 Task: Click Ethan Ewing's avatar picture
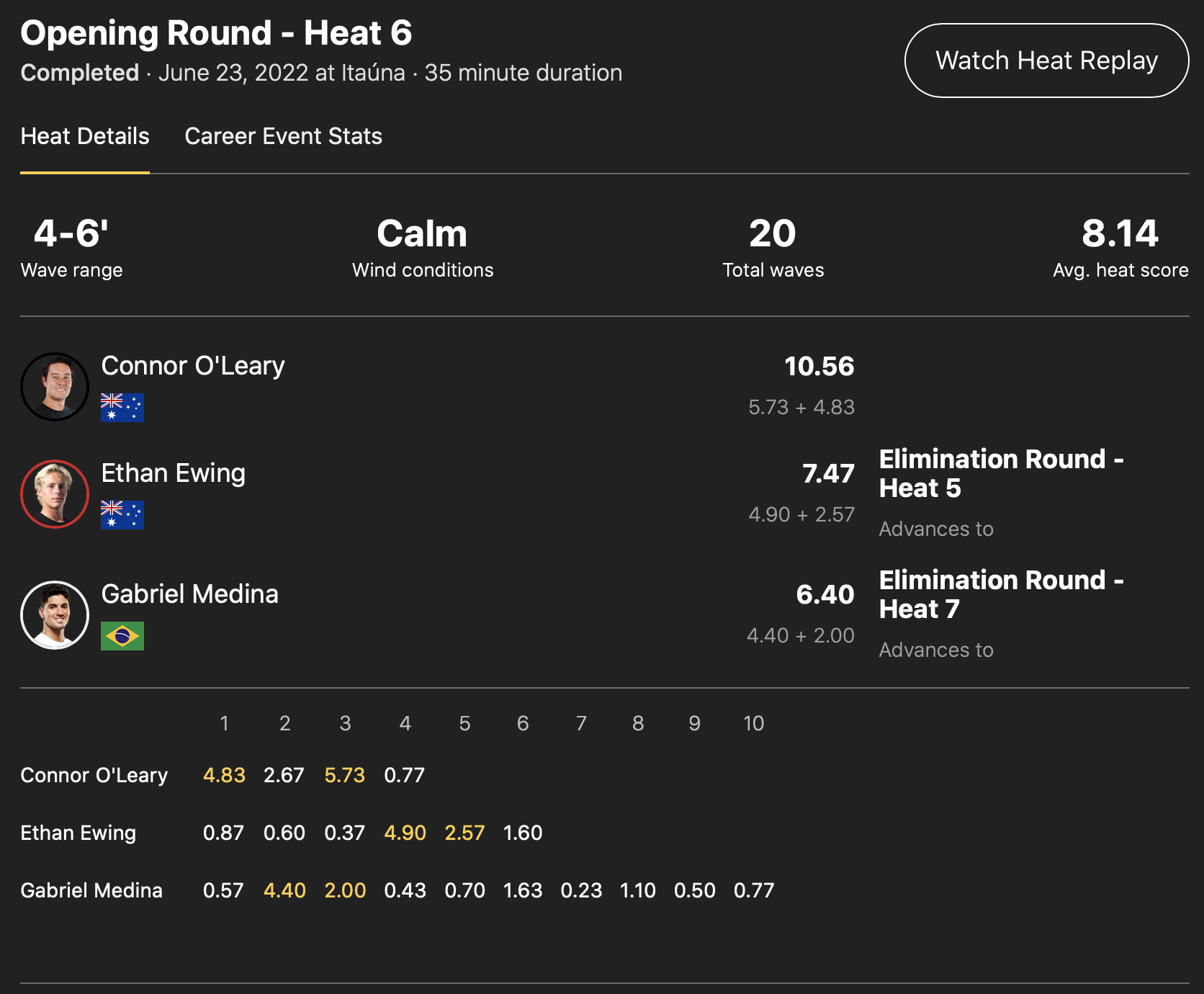point(55,494)
